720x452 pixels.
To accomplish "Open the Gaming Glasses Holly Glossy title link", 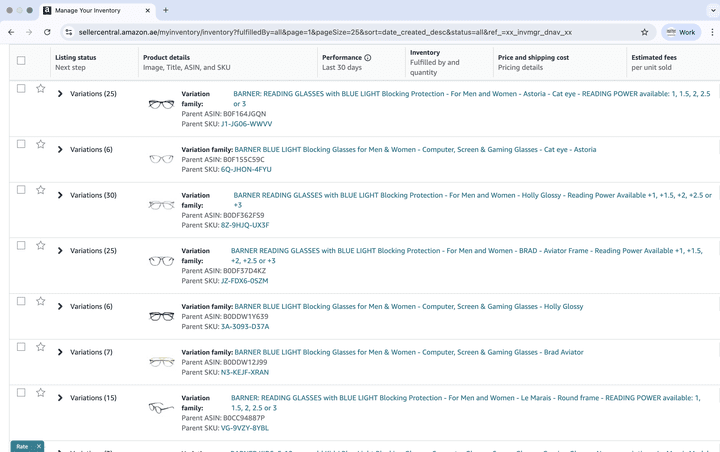I will point(409,306).
